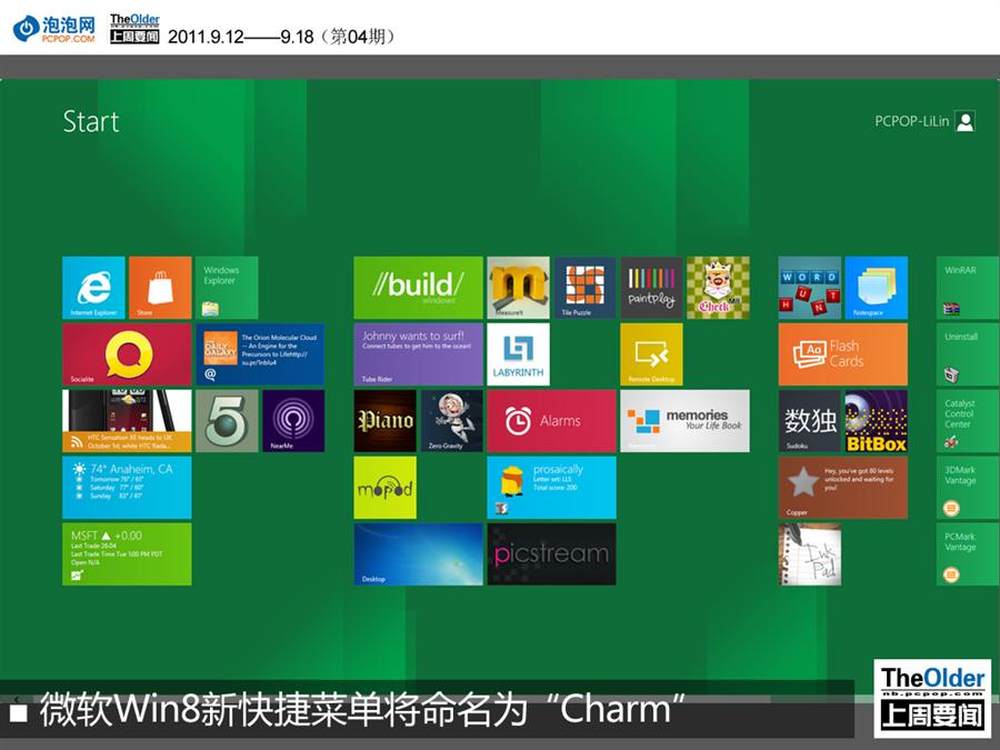Image resolution: width=1000 pixels, height=750 pixels.
Task: Open the Check M8 chess tile
Action: pos(718,288)
